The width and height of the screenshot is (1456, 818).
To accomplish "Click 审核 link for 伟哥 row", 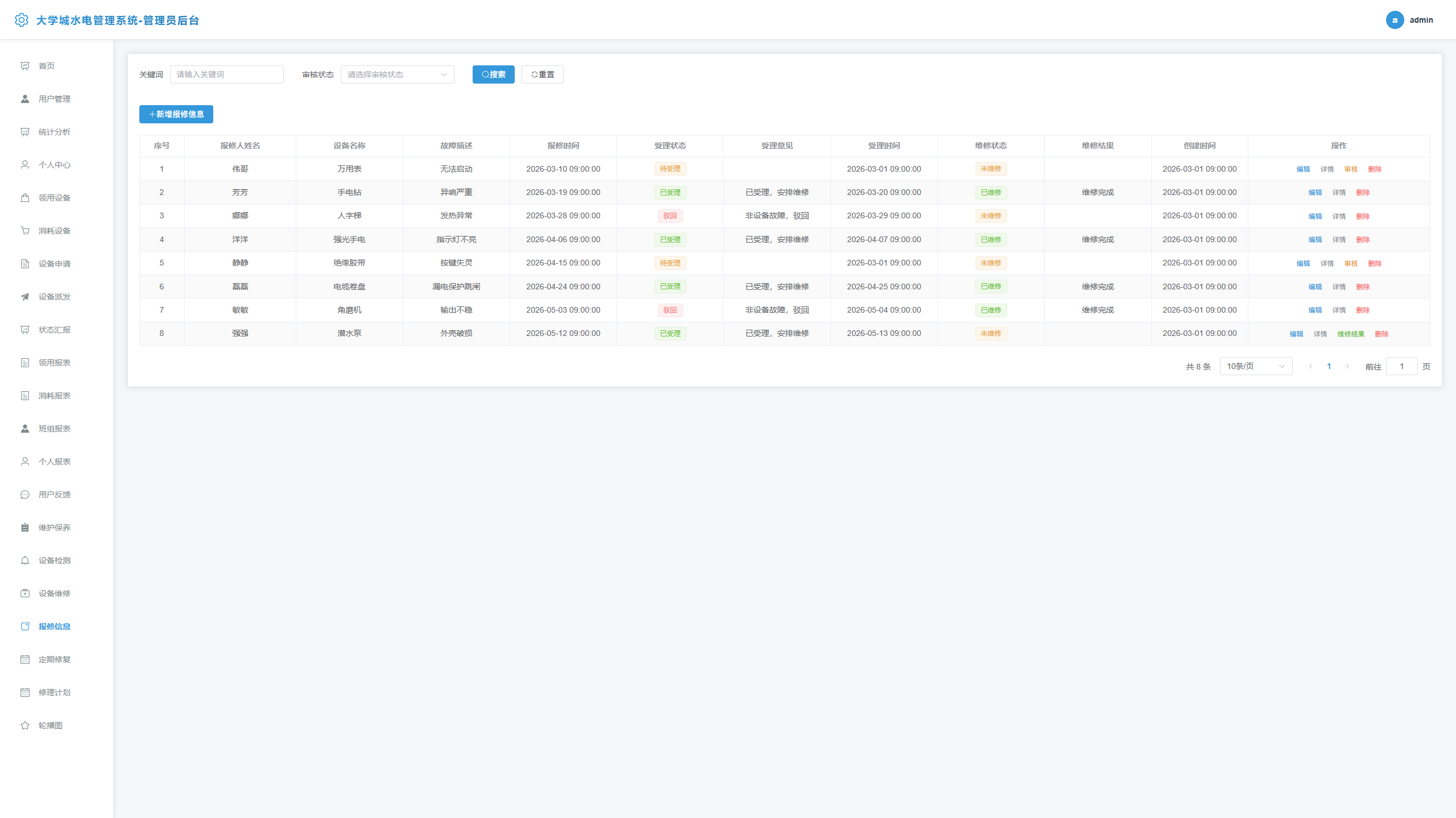I will tap(1351, 169).
